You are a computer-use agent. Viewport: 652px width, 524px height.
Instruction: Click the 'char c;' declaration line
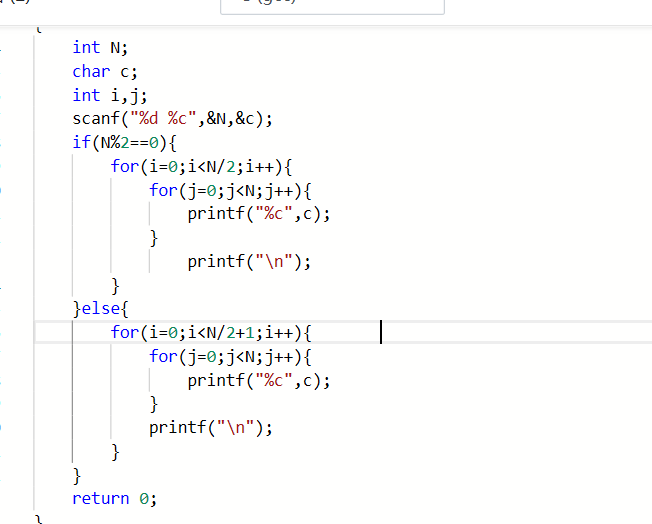(x=105, y=72)
